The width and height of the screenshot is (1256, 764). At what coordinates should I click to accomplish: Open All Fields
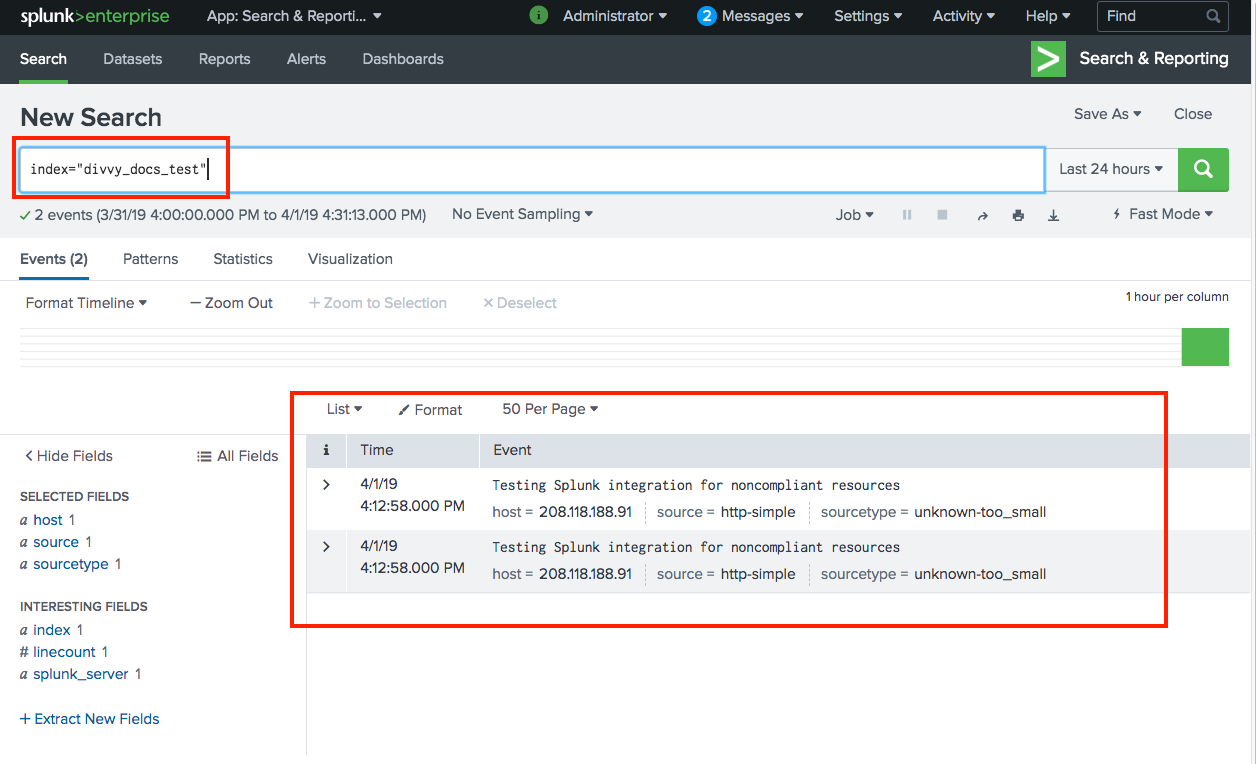(238, 456)
